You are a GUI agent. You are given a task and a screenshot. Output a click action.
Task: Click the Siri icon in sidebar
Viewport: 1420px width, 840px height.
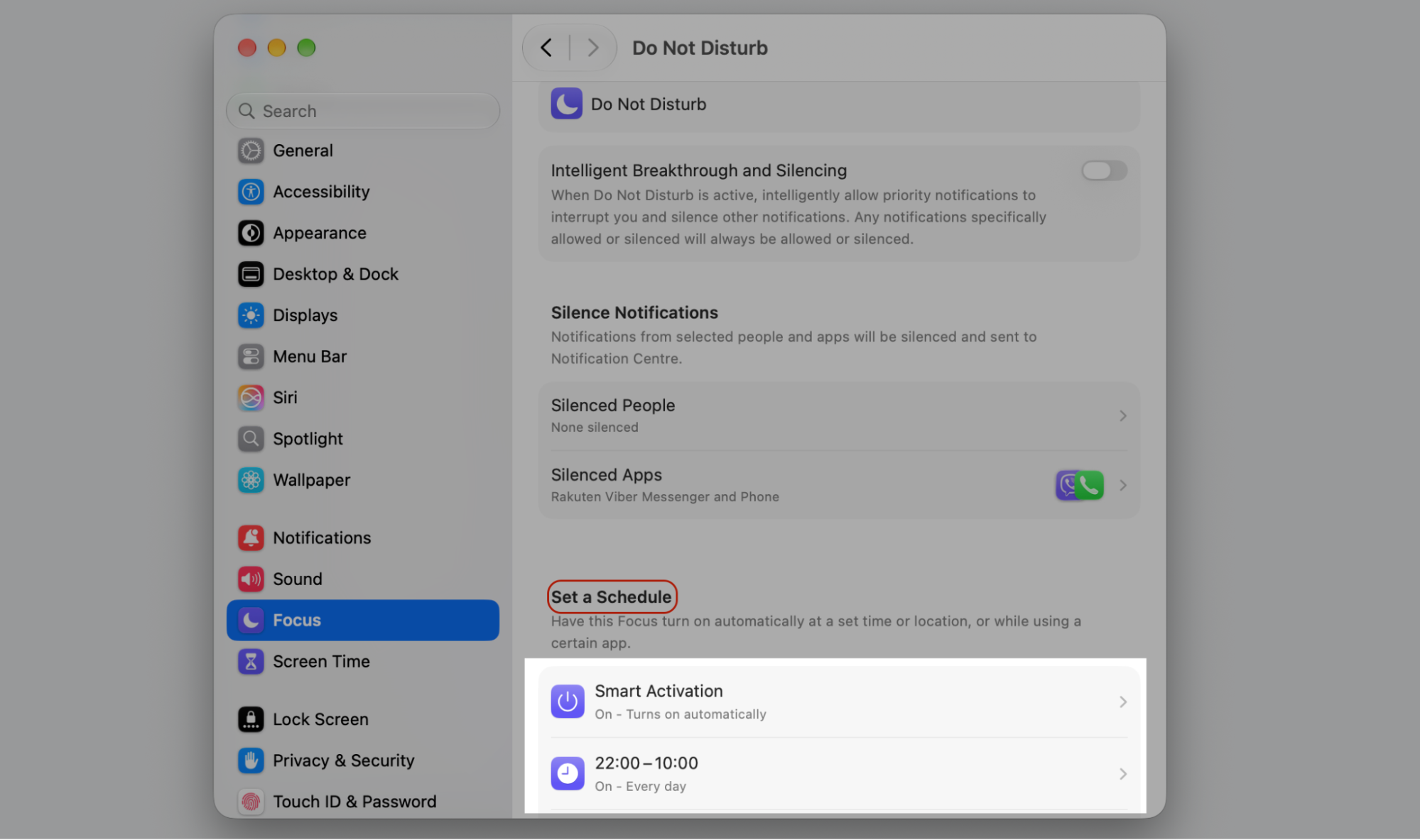pos(251,398)
